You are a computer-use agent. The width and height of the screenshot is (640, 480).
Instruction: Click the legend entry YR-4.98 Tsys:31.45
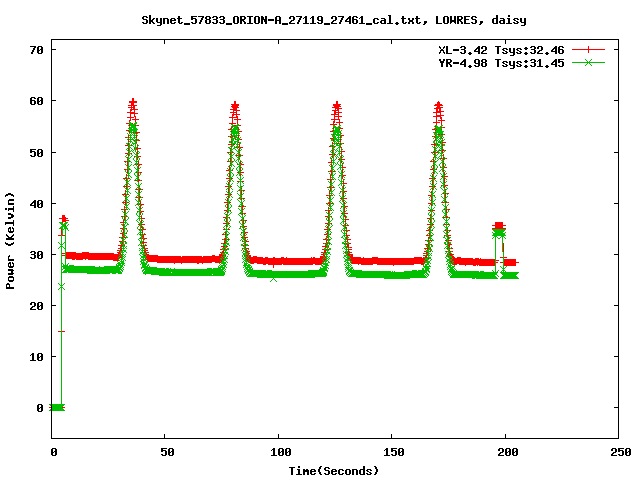pyautogui.click(x=501, y=63)
